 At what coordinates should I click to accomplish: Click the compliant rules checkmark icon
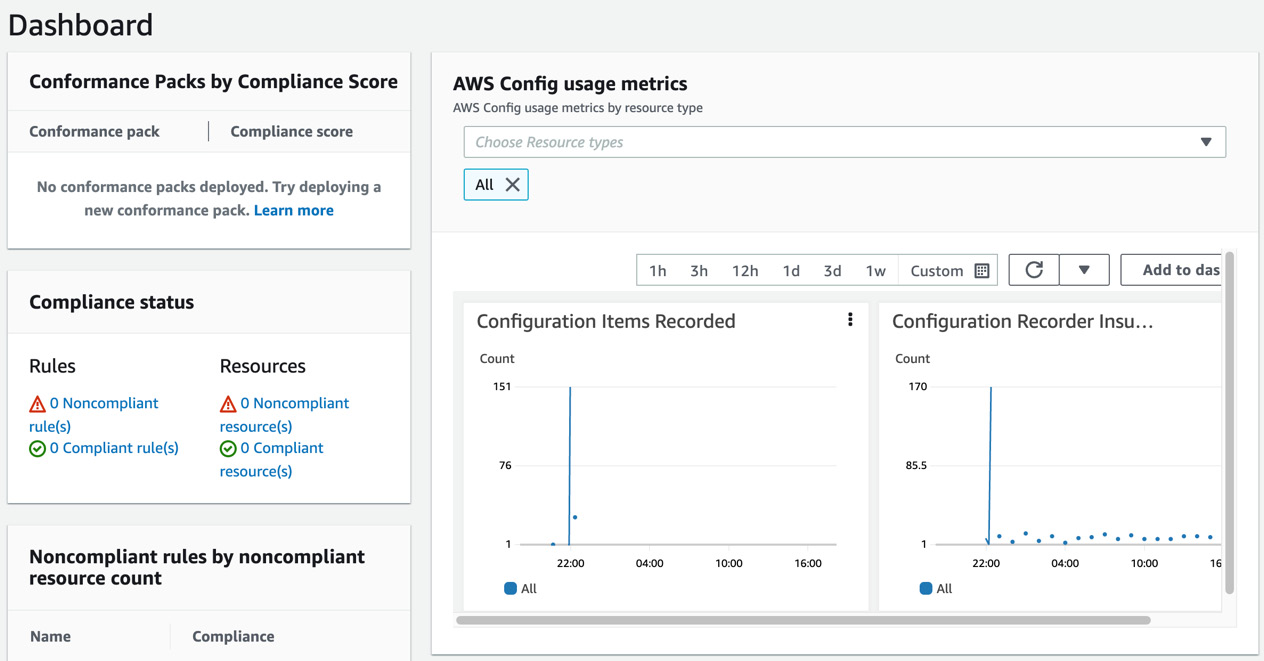click(37, 449)
